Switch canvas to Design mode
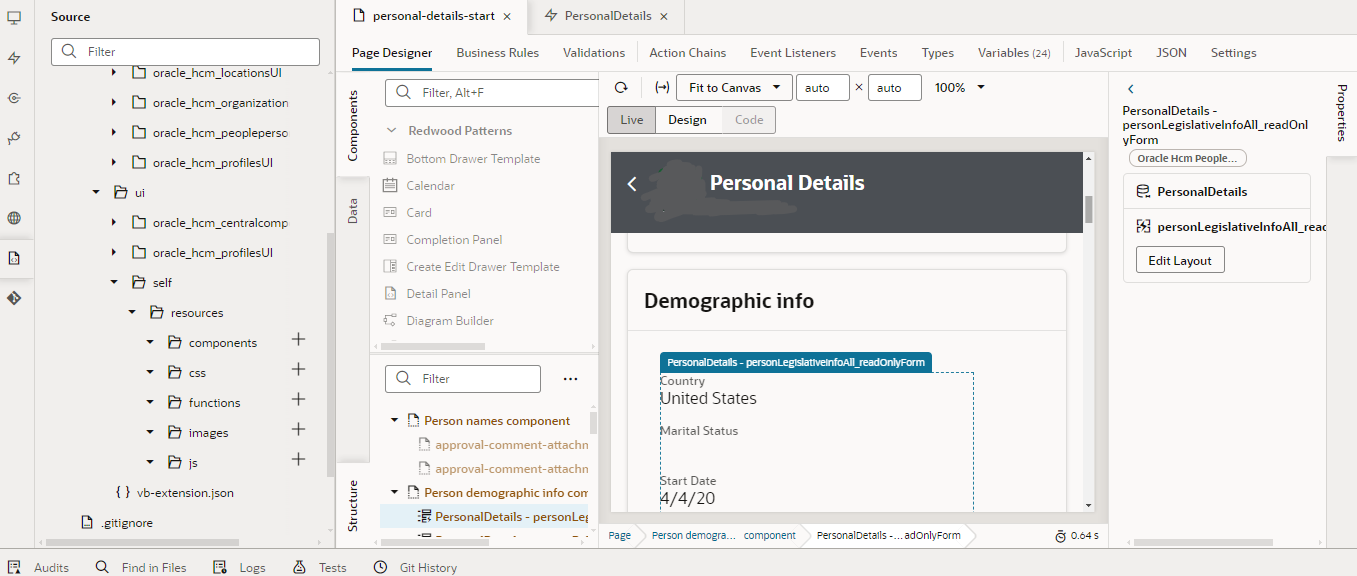This screenshot has height=576, width=1357. (x=687, y=120)
